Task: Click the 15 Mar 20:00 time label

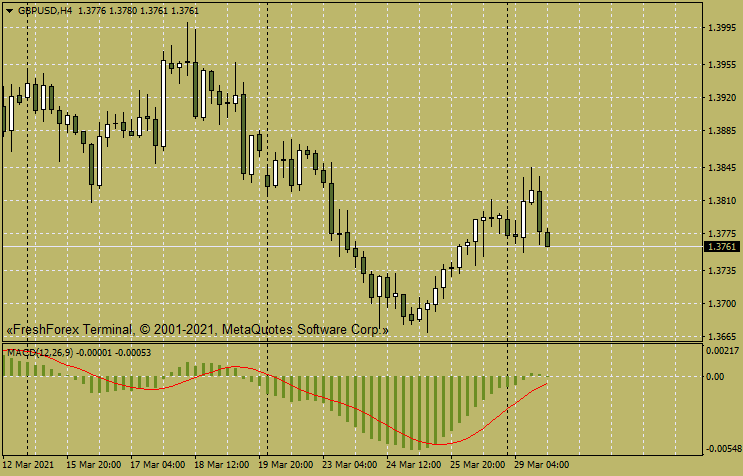Action: pos(93,465)
